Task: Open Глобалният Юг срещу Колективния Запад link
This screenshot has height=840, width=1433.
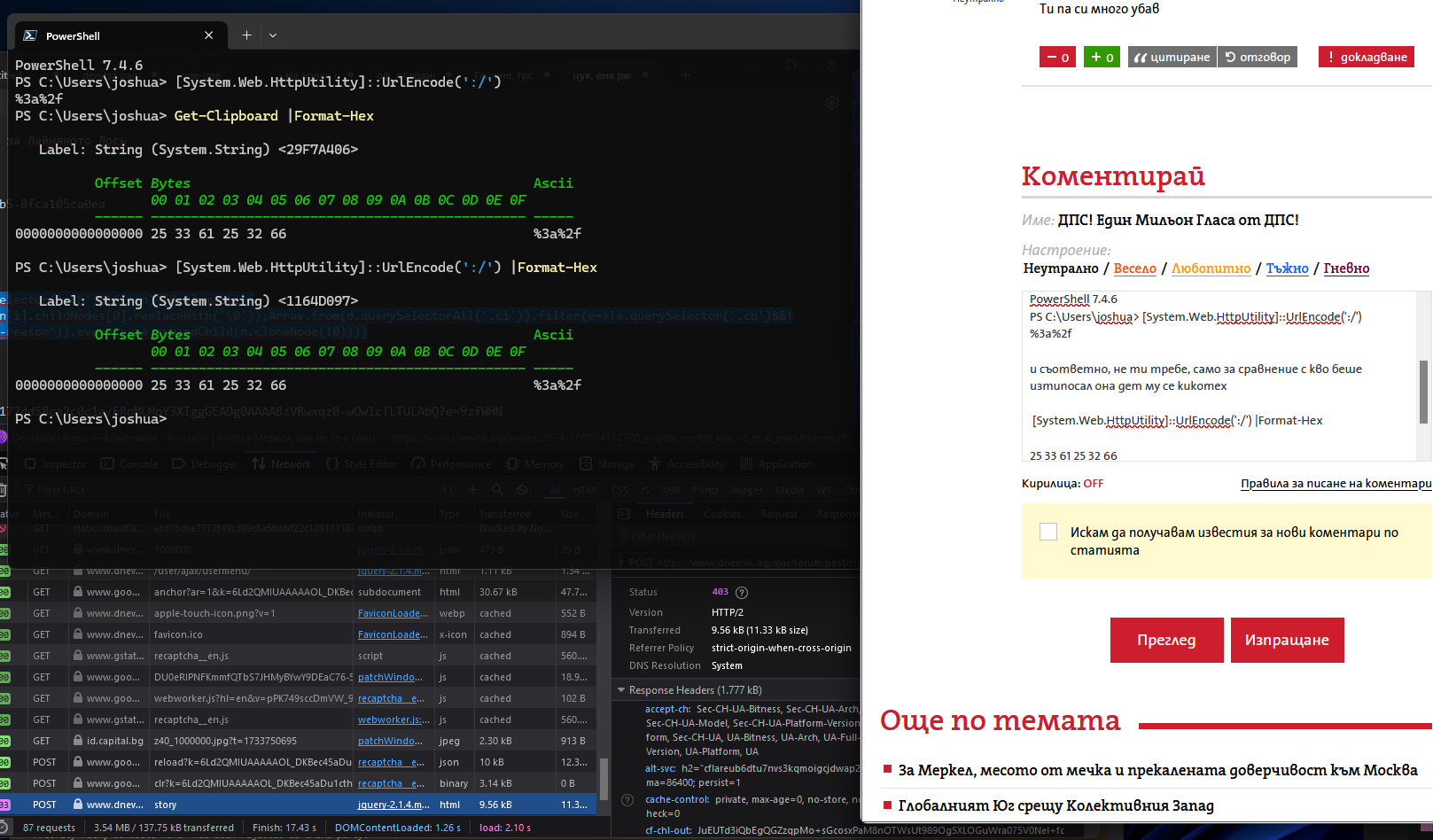Action: pyautogui.click(x=1055, y=805)
